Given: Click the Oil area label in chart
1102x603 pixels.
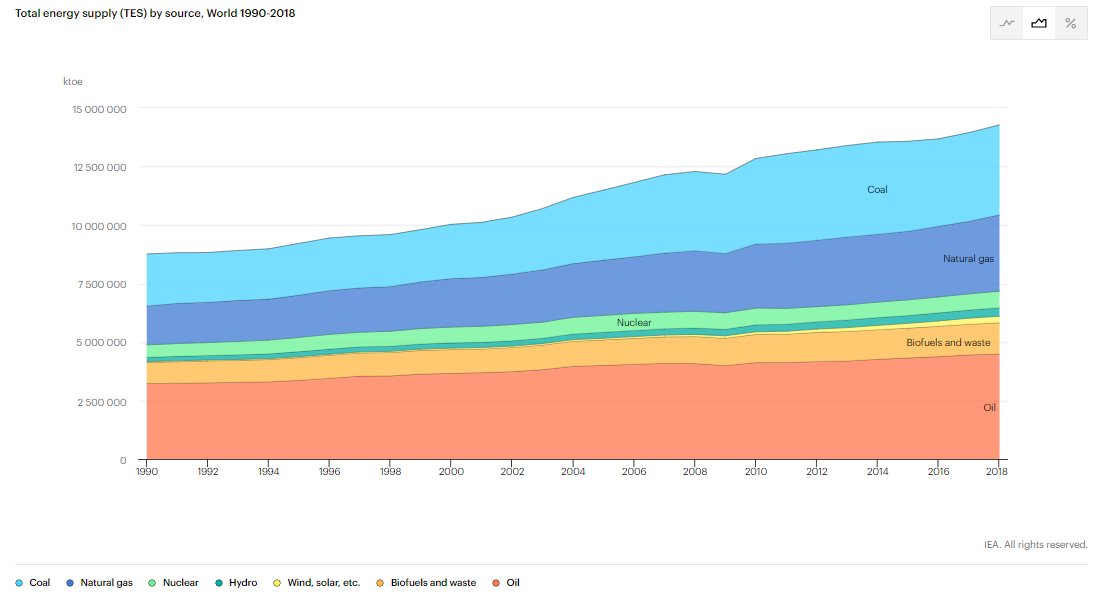Looking at the screenshot, I should 989,408.
